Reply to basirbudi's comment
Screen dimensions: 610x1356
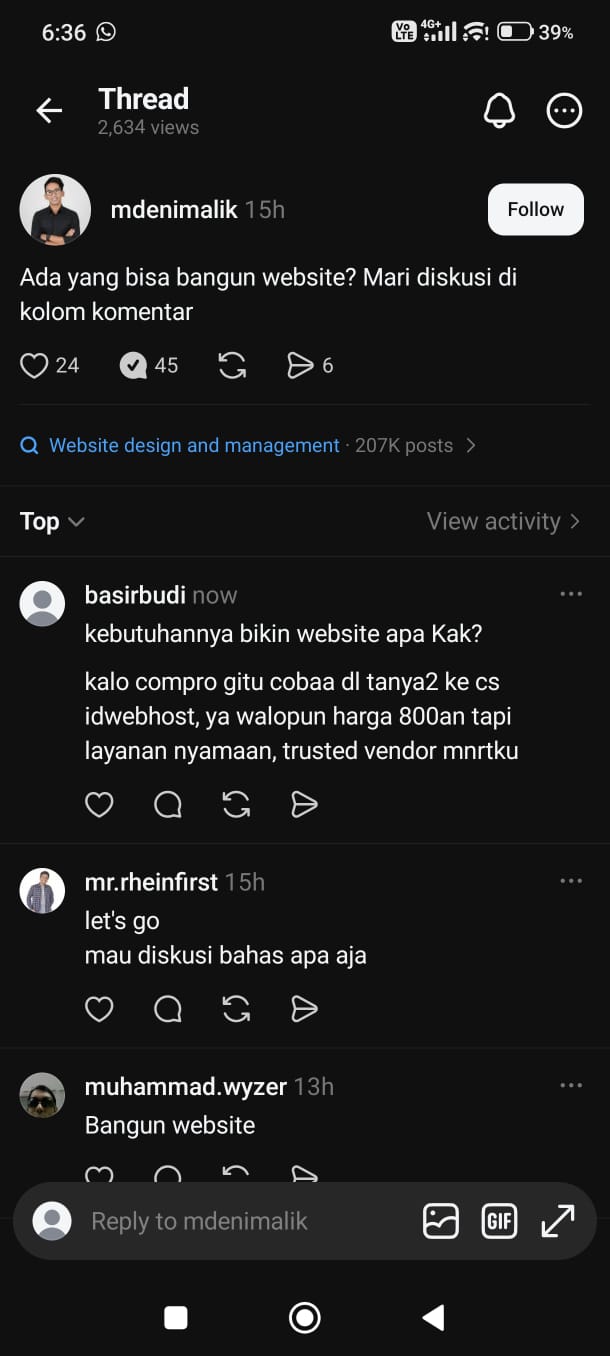[x=168, y=805]
